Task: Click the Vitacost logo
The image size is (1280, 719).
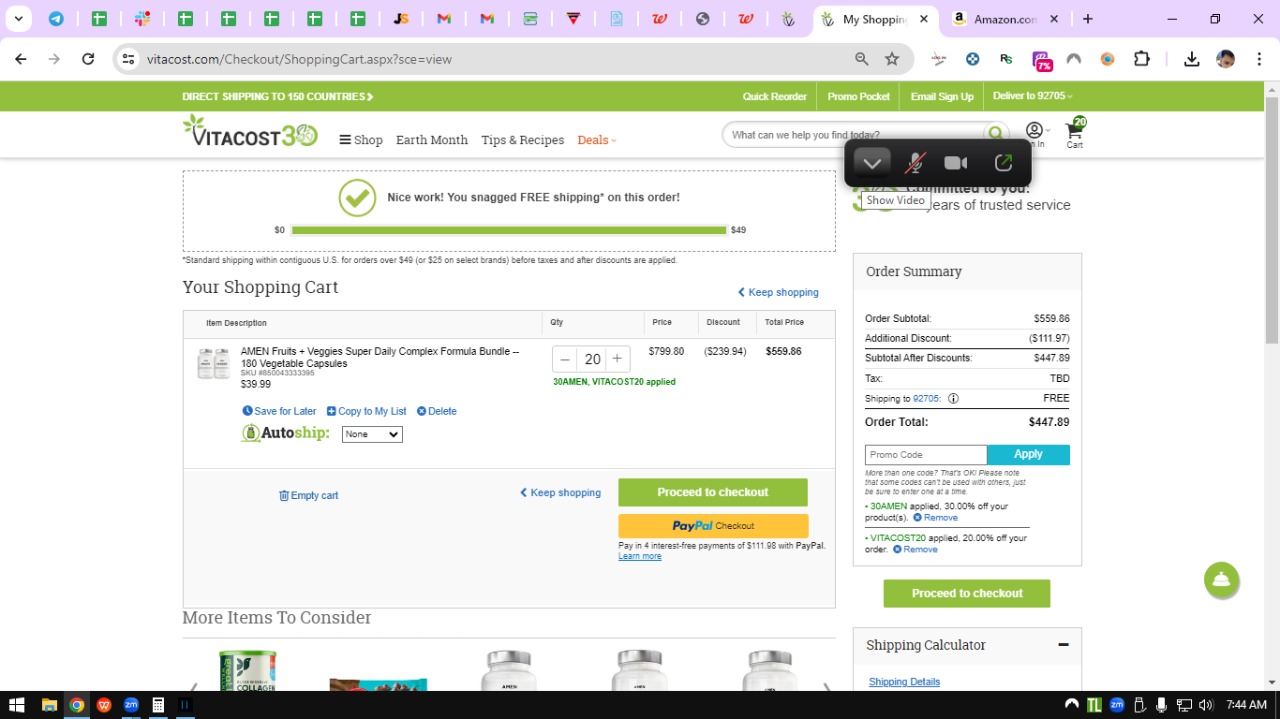Action: tap(249, 132)
